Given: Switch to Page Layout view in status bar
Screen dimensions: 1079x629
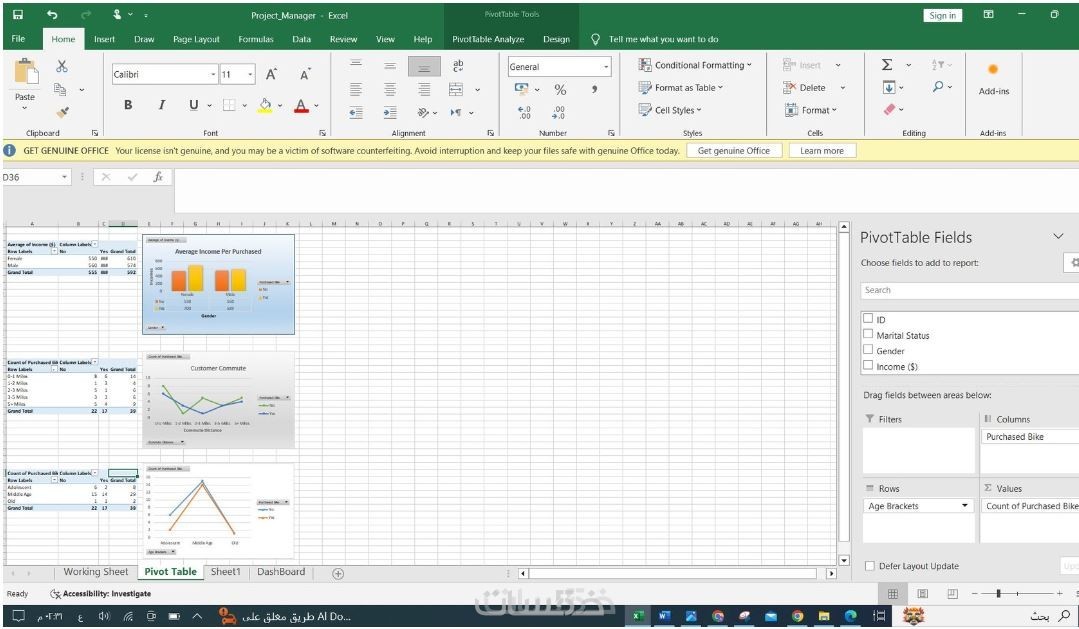Looking at the screenshot, I should point(923,593).
